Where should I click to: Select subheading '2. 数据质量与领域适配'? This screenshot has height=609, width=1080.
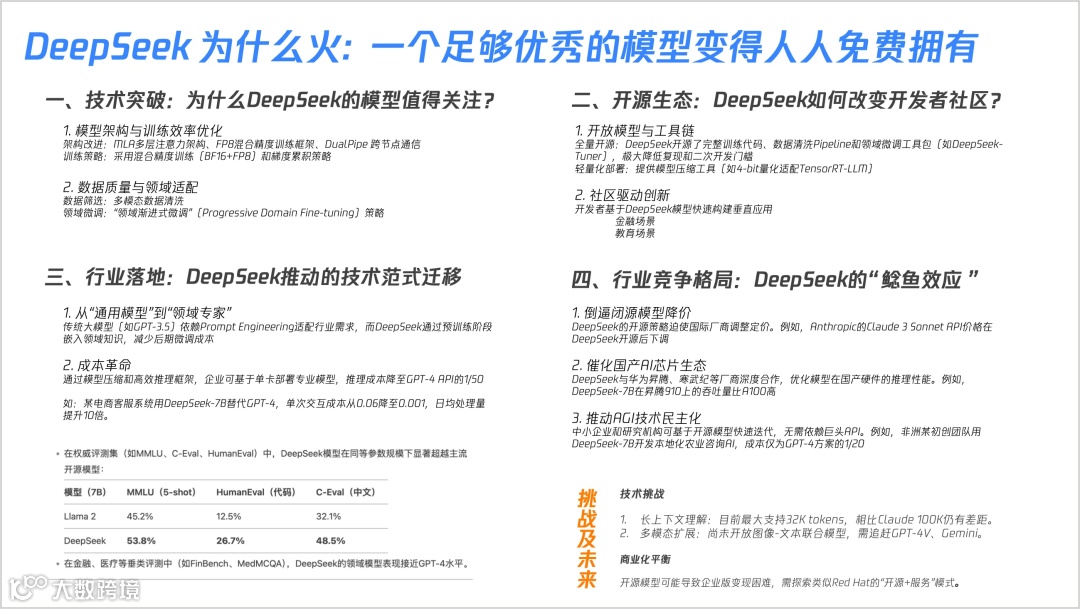point(130,187)
